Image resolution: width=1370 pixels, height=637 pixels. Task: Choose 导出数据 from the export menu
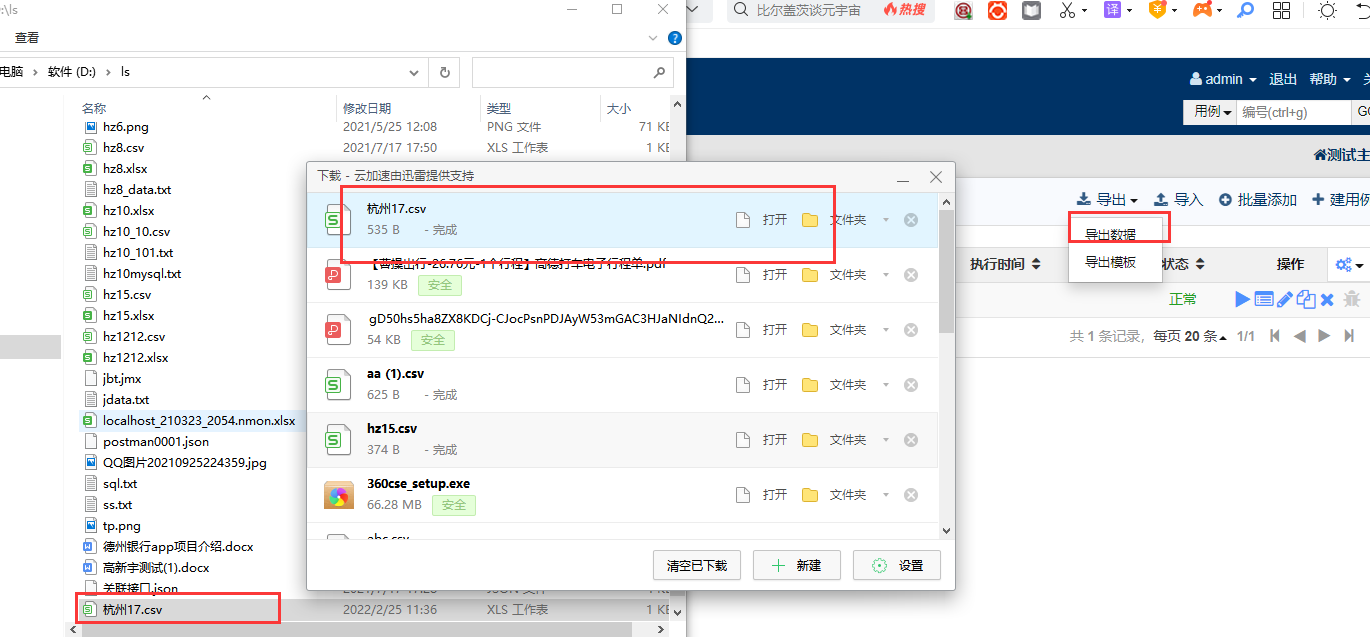coord(1110,234)
